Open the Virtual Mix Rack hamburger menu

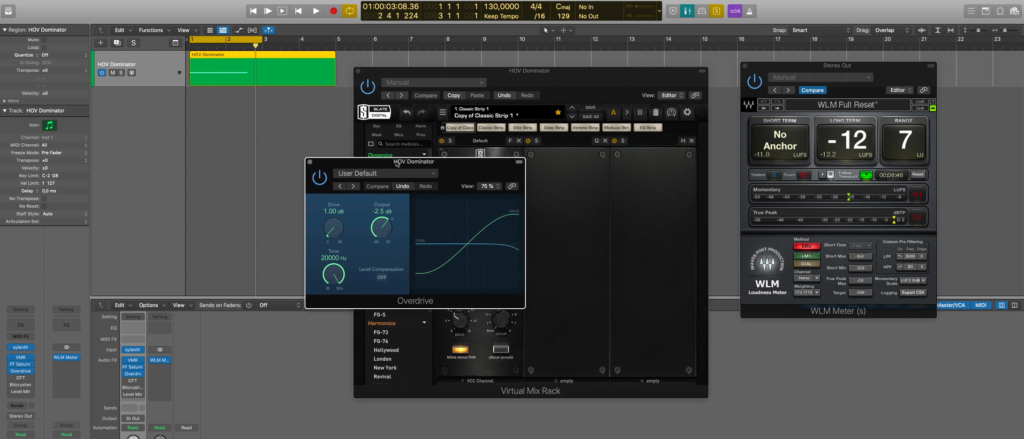(x=442, y=112)
